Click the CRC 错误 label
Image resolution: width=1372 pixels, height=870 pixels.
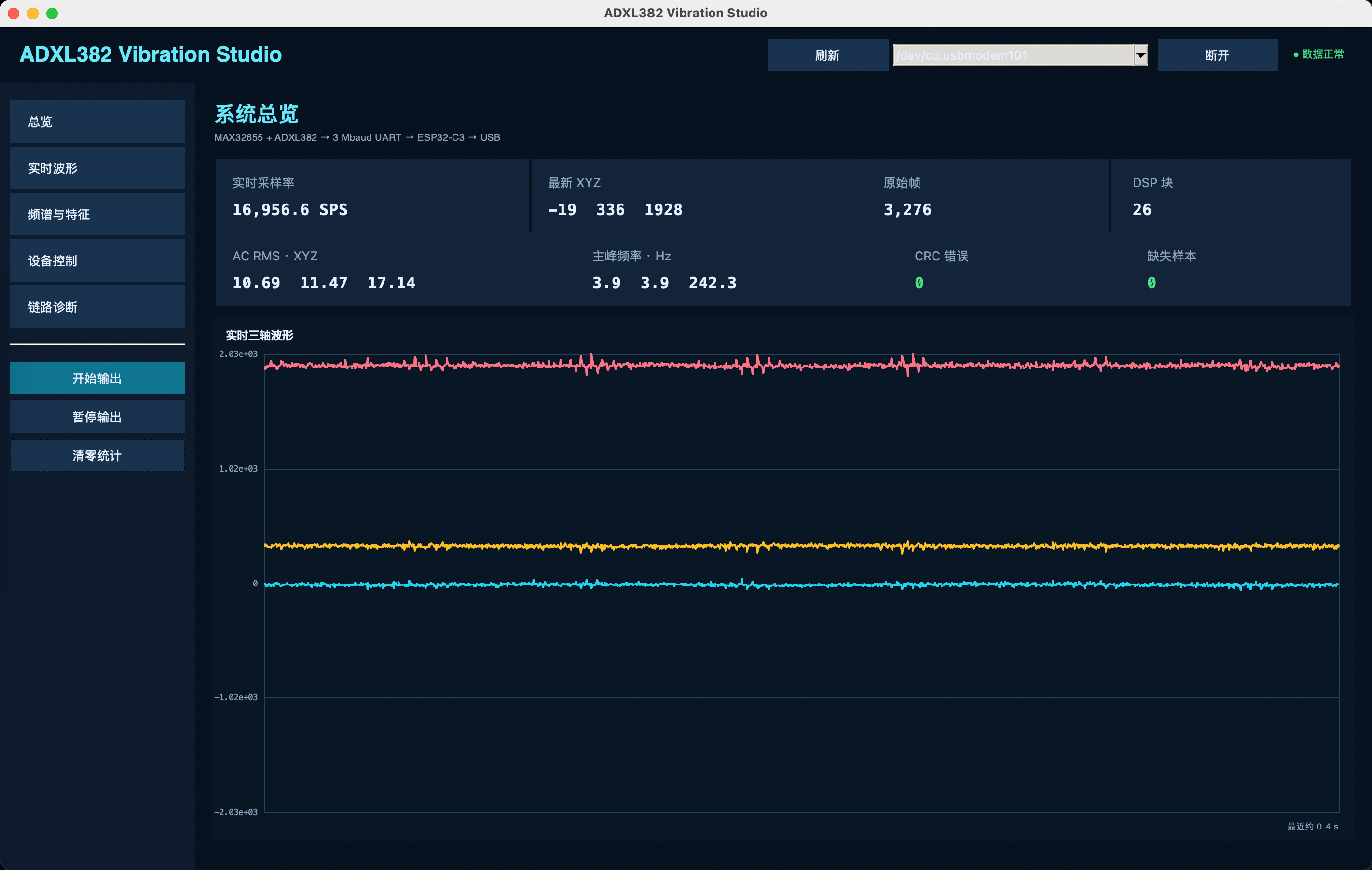pos(941,256)
